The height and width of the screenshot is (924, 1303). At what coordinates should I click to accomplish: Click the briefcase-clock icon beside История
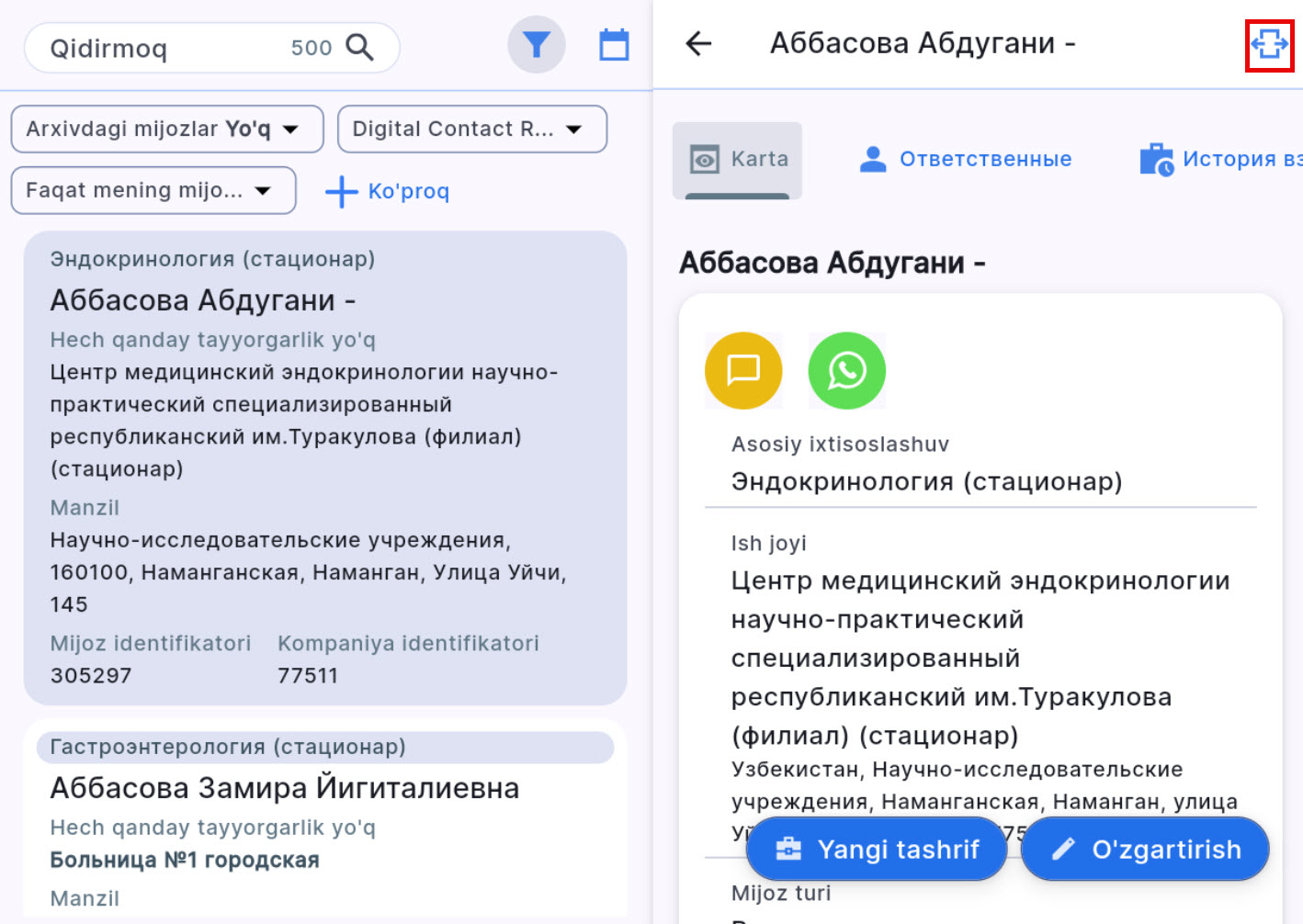[1156, 157]
